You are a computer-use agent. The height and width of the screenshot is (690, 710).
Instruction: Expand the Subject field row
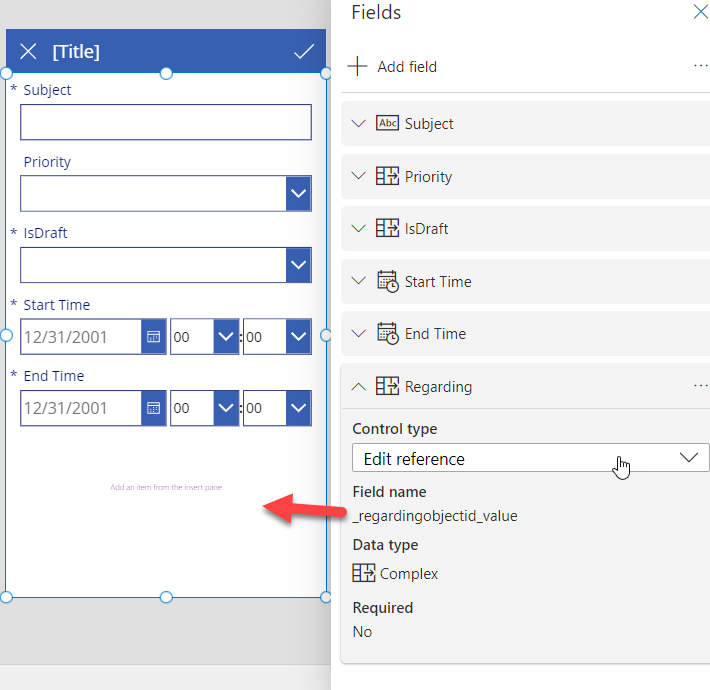[359, 123]
